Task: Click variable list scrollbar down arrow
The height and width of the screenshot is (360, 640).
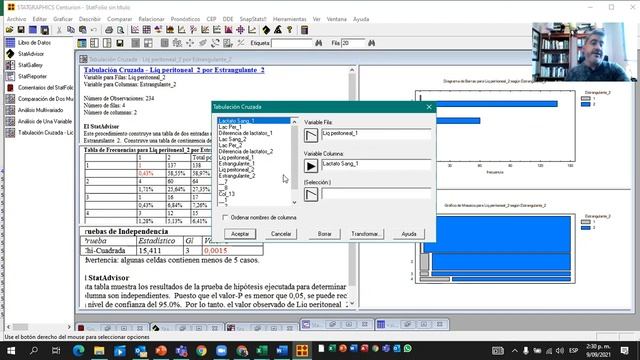Action: [x=294, y=202]
